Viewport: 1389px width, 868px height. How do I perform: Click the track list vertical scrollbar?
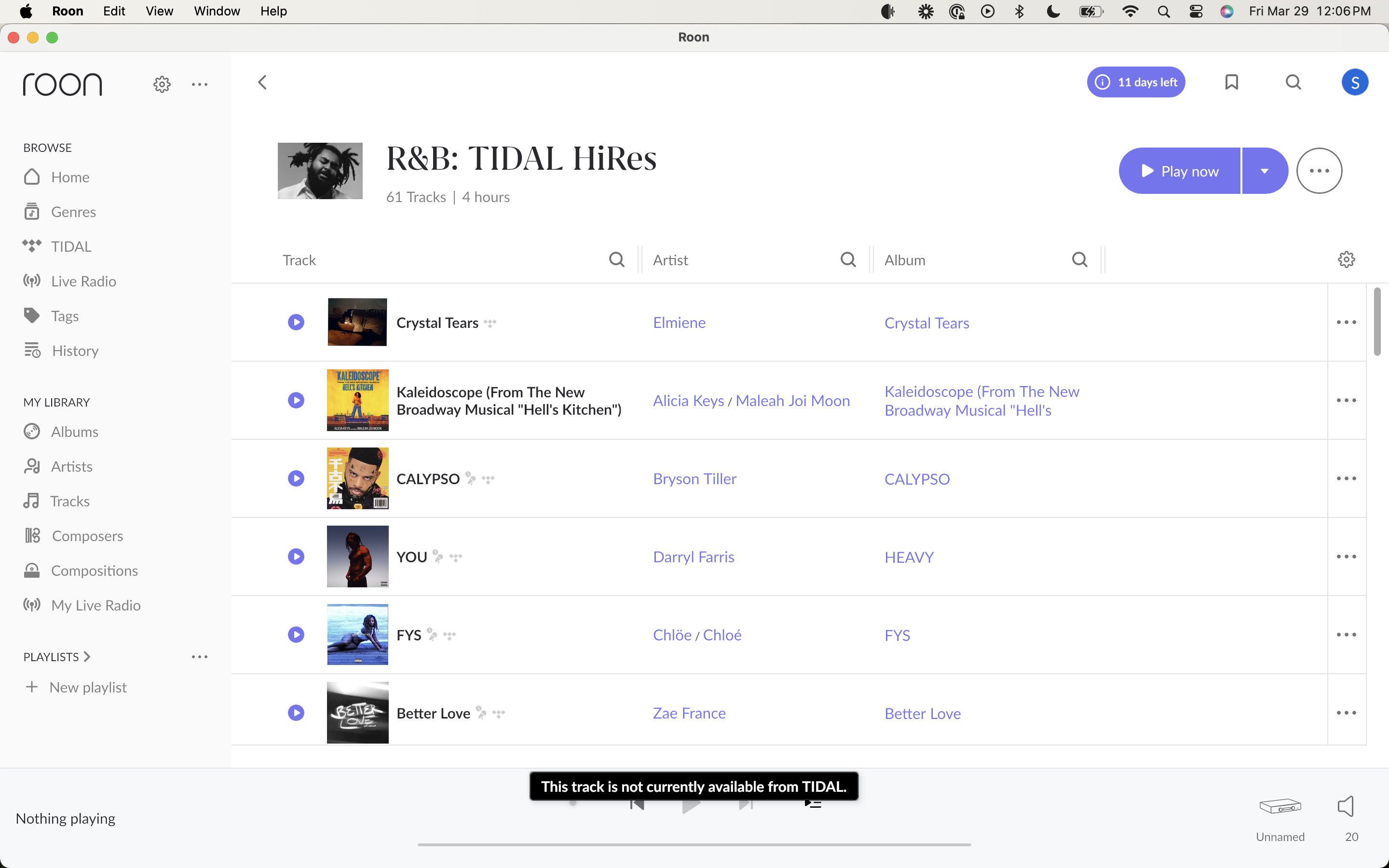pos(1377,322)
